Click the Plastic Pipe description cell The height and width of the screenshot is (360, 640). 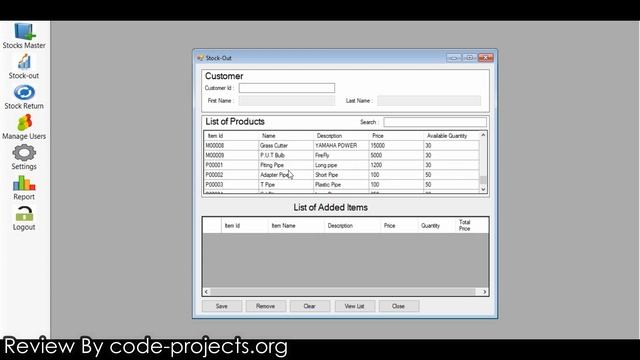pos(341,184)
